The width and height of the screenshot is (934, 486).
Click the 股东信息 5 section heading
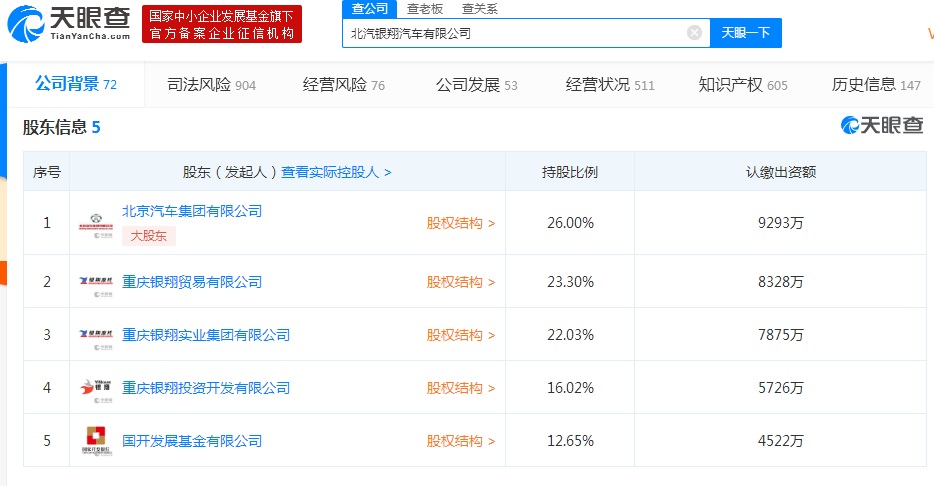(x=61, y=127)
